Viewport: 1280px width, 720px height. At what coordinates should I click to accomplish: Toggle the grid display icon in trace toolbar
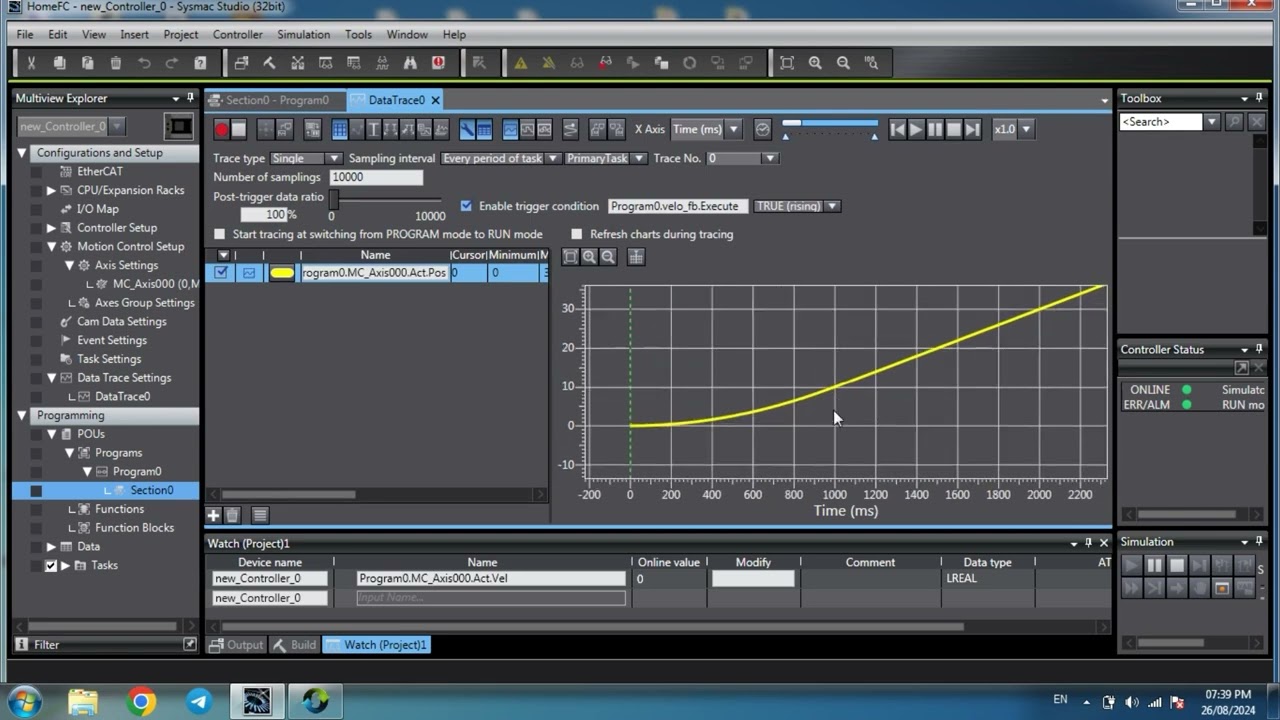pos(339,129)
